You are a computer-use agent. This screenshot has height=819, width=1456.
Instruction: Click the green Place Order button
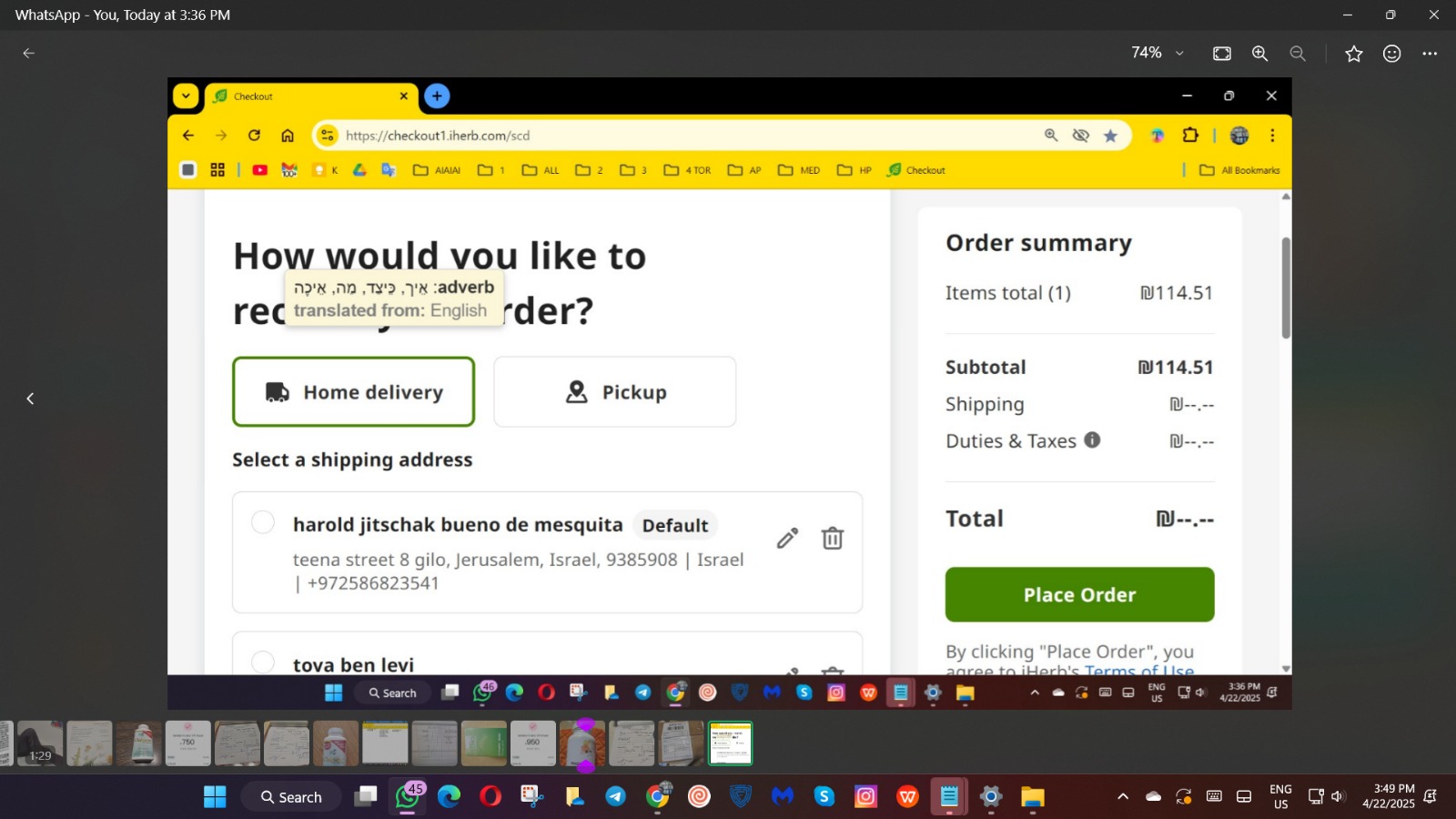coord(1079,595)
